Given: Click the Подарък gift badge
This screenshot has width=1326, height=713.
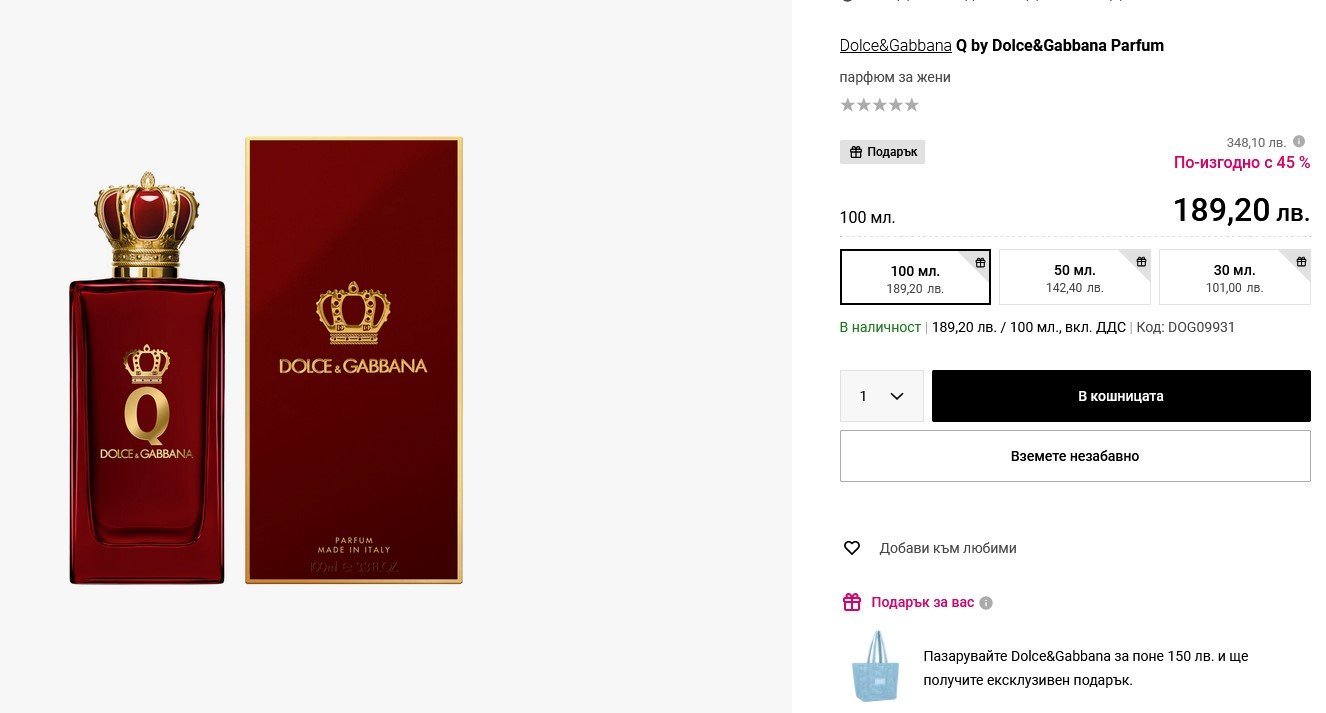Looking at the screenshot, I should (x=882, y=152).
